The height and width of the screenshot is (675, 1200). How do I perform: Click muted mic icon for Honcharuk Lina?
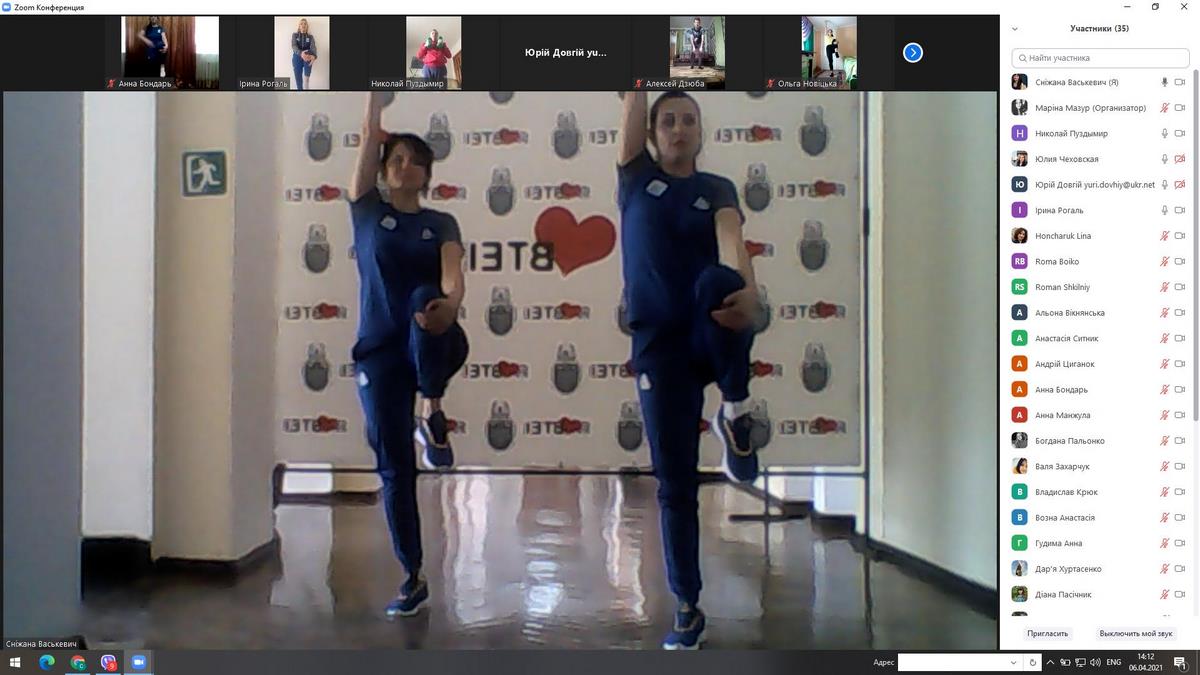coord(1164,236)
